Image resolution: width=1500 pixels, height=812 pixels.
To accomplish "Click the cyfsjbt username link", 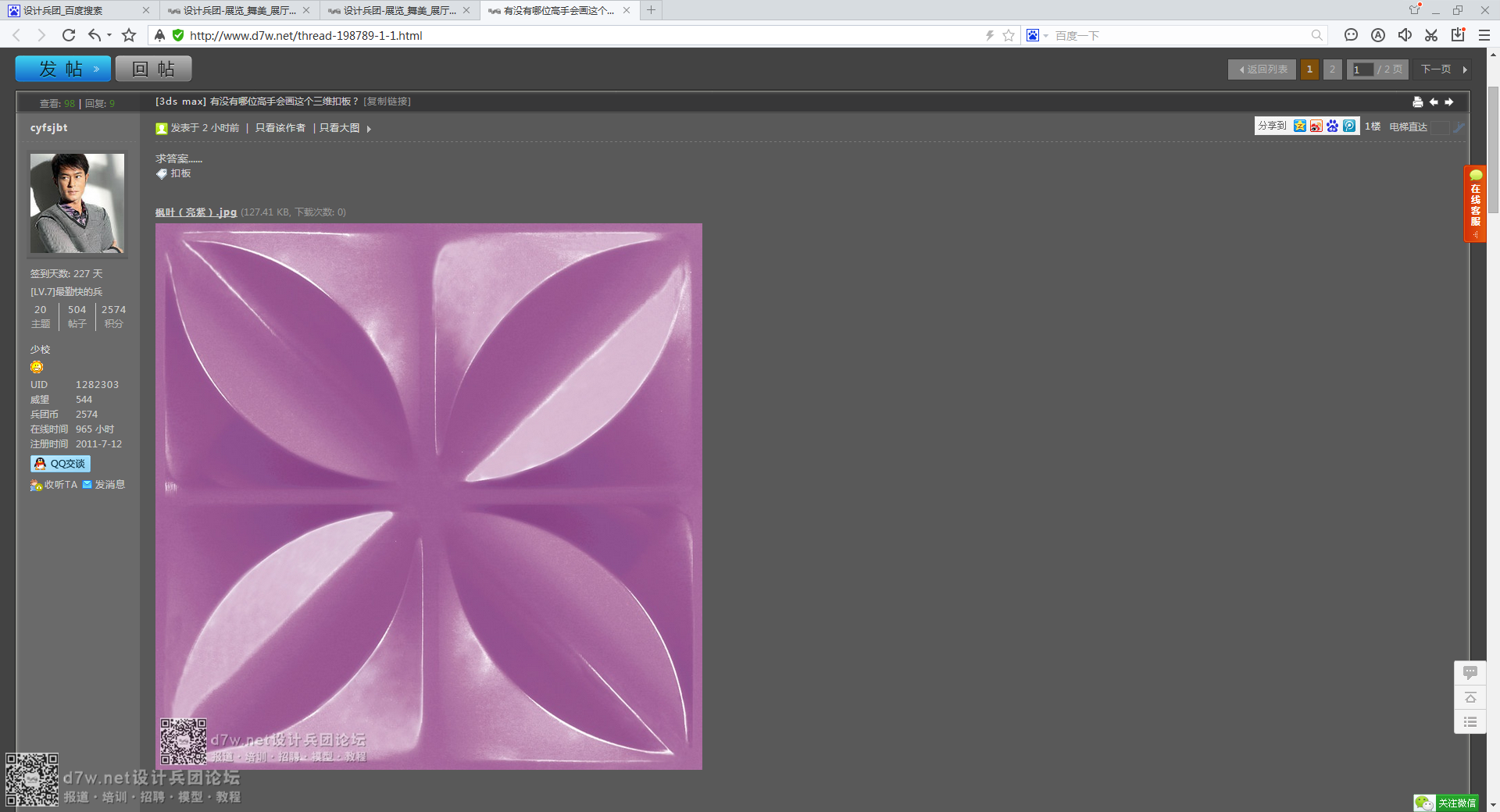I will (48, 127).
